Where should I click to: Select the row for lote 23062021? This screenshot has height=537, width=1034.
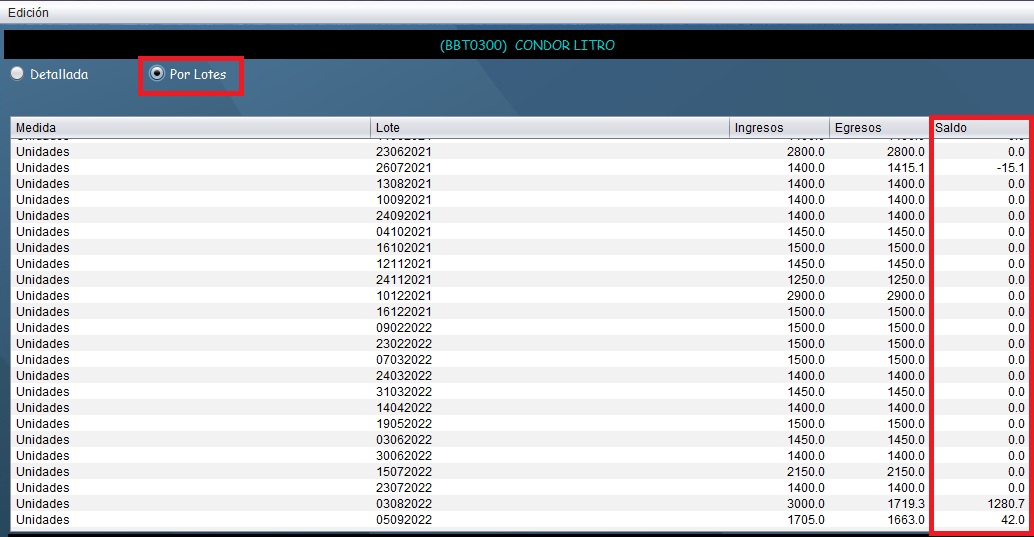tap(403, 152)
